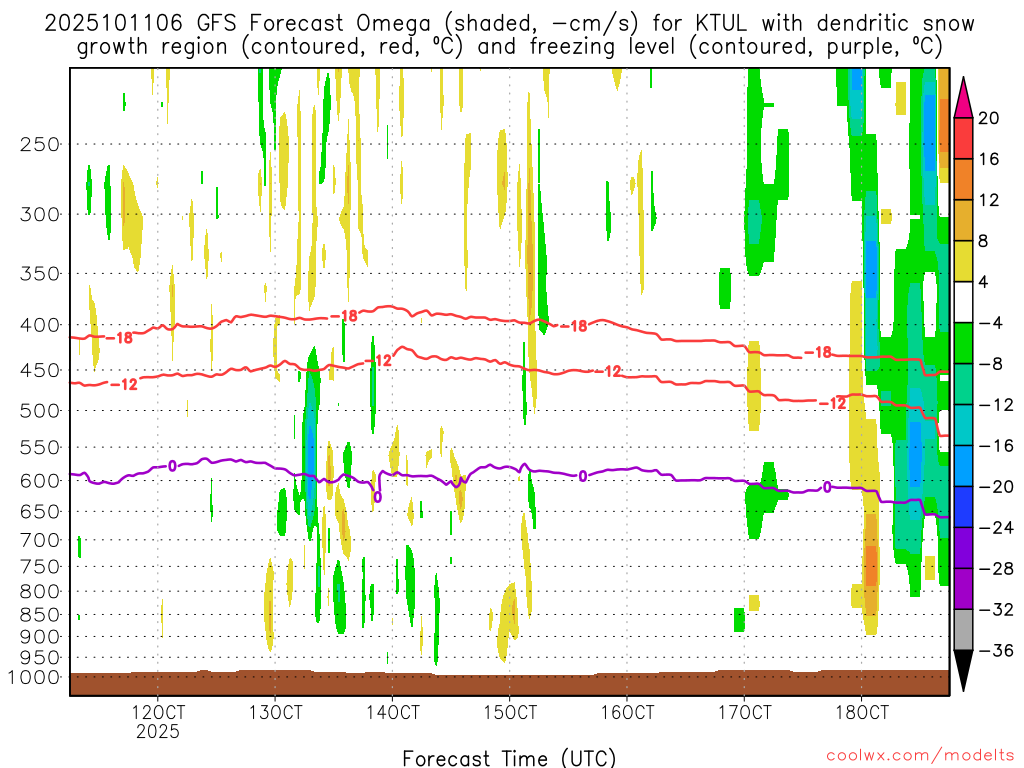Click the -18 contour label near 180CT
Image resolution: width=1024 pixels, height=768 pixels.
[818, 353]
